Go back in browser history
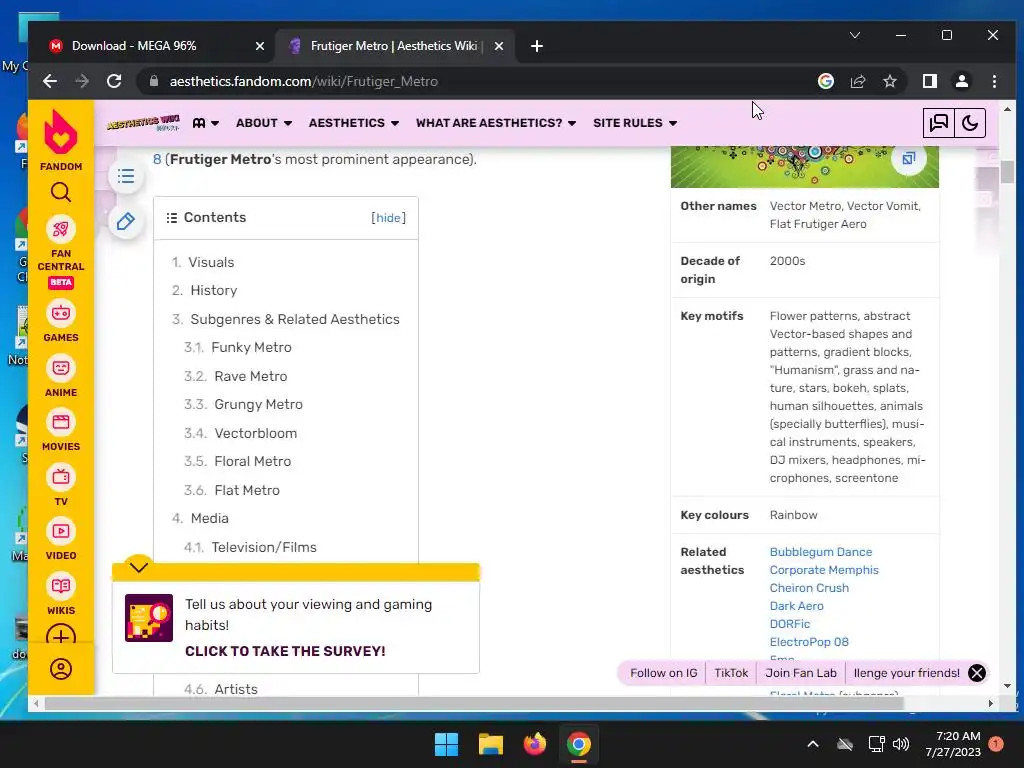1024x768 pixels. coord(50,81)
